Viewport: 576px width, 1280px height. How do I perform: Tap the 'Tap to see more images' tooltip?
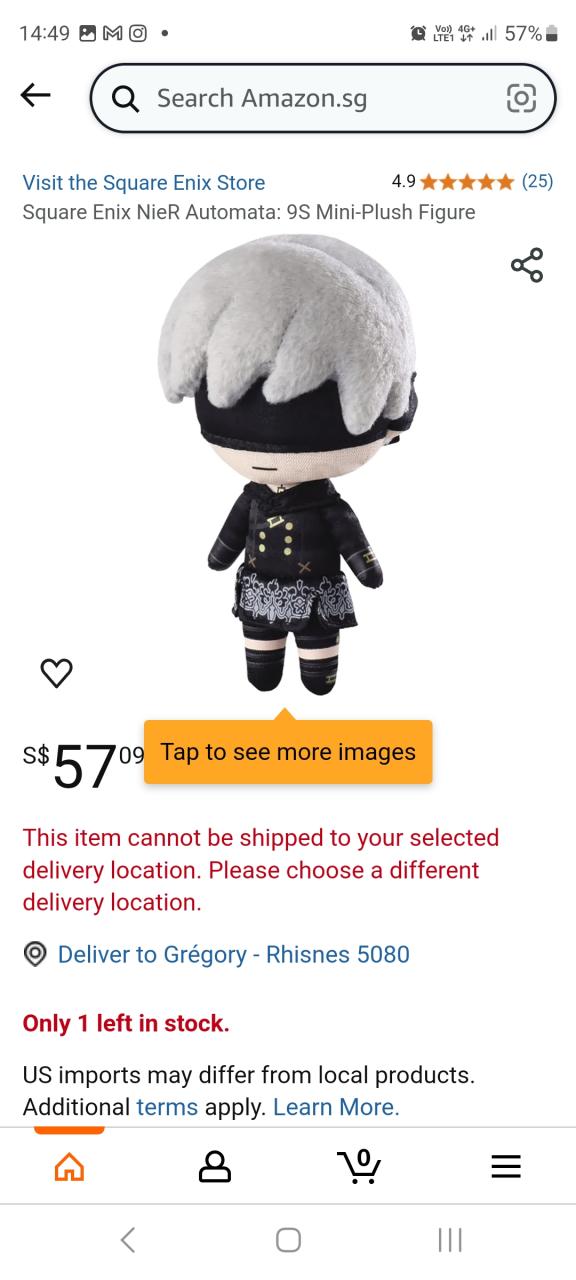[x=288, y=752]
